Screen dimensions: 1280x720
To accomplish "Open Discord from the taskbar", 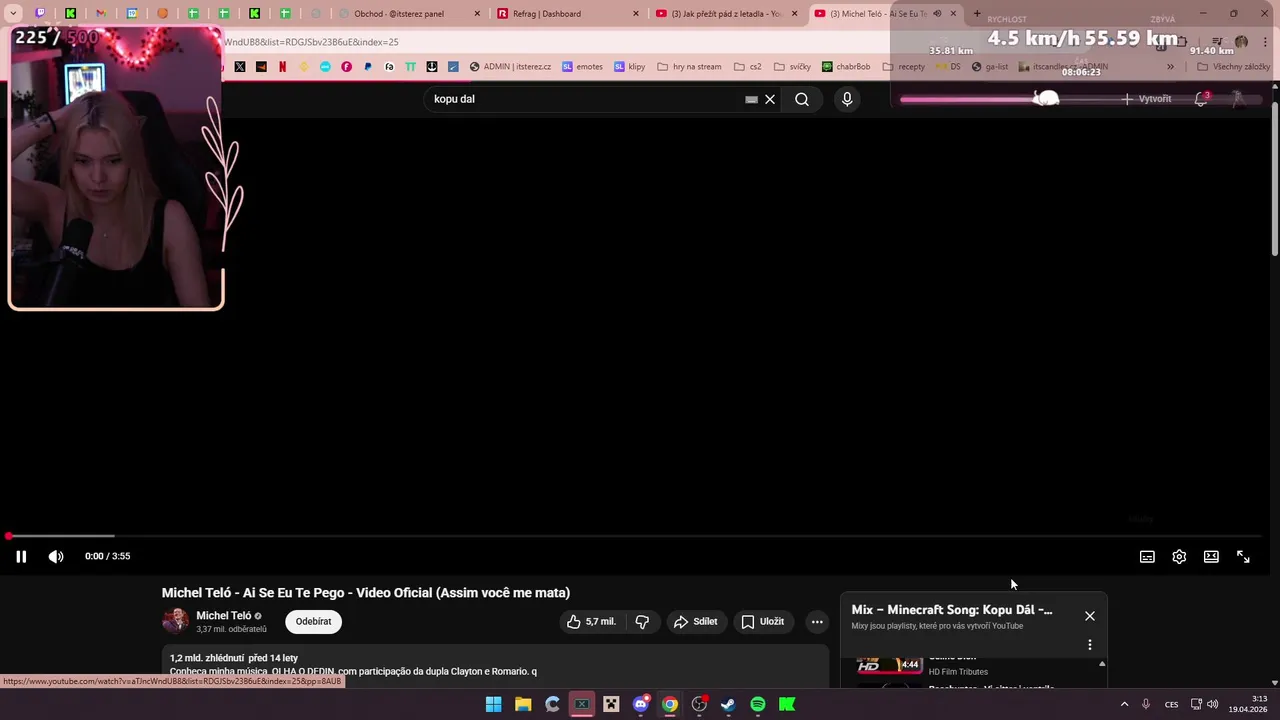I will (x=641, y=705).
